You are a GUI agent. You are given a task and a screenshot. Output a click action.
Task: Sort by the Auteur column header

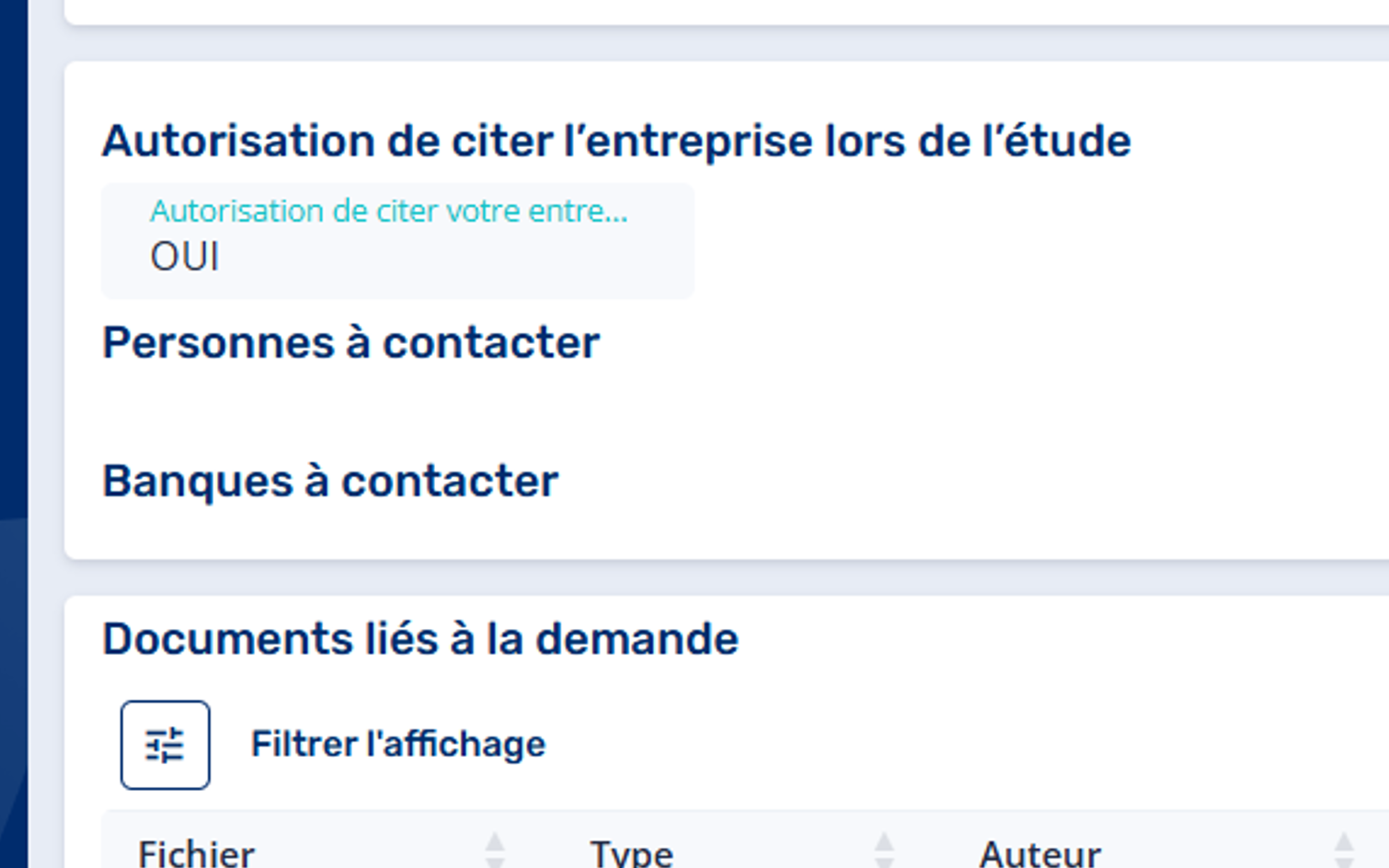(1039, 853)
